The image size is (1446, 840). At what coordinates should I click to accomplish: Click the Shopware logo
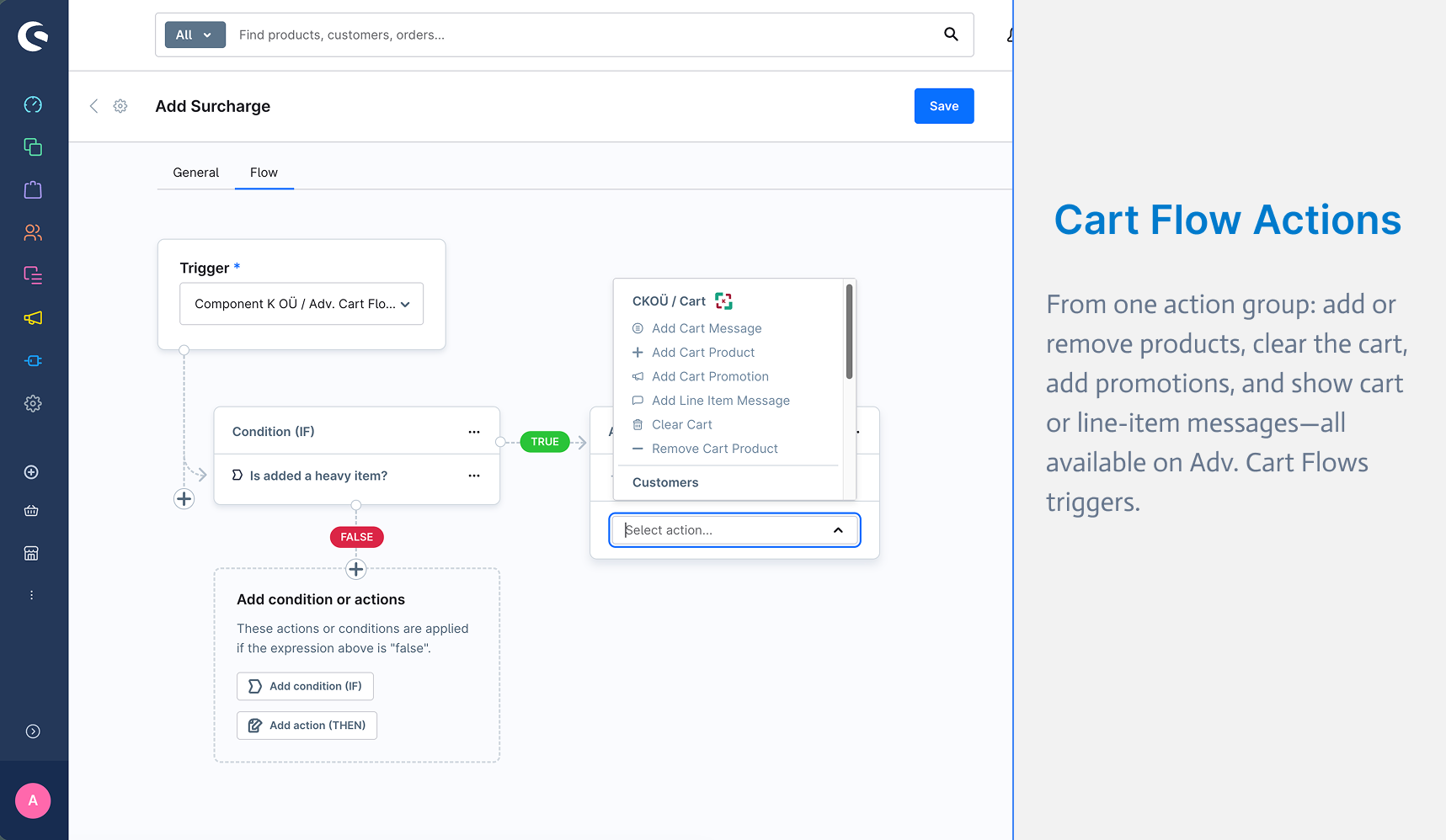[x=33, y=35]
